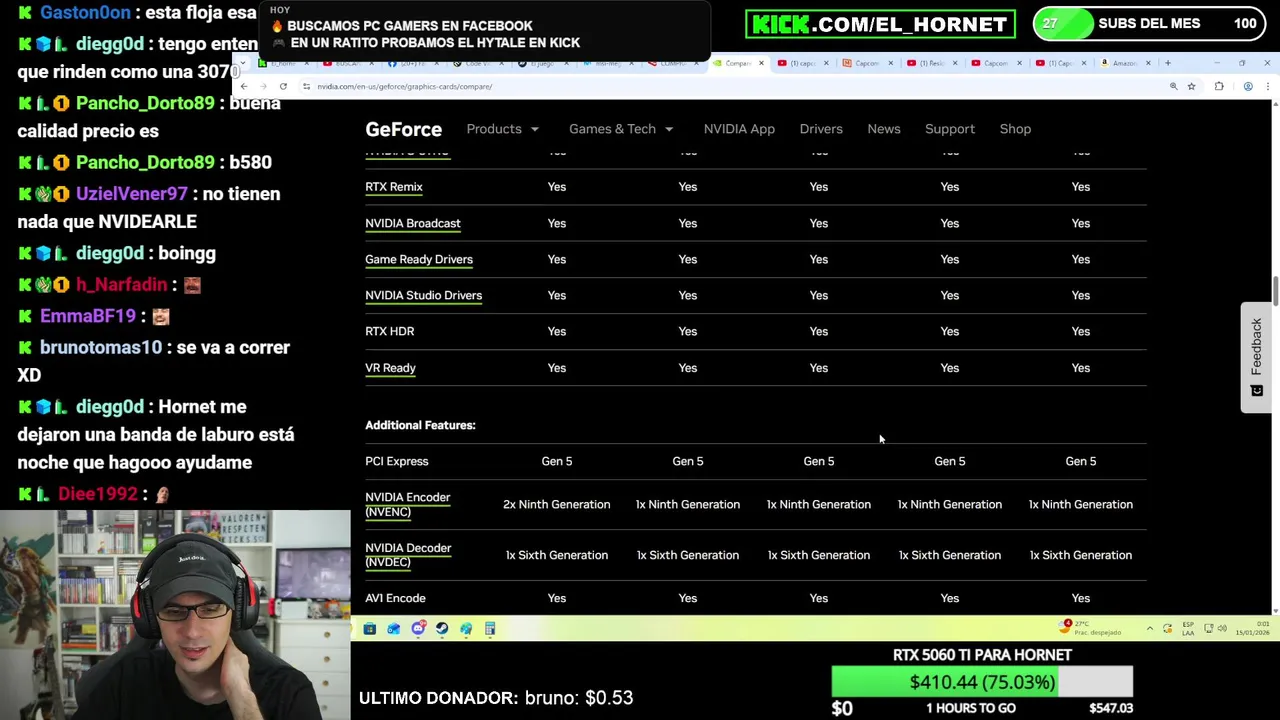Follow the NVIDIA Studio Drivers link
This screenshot has width=1280, height=720.
coord(424,295)
